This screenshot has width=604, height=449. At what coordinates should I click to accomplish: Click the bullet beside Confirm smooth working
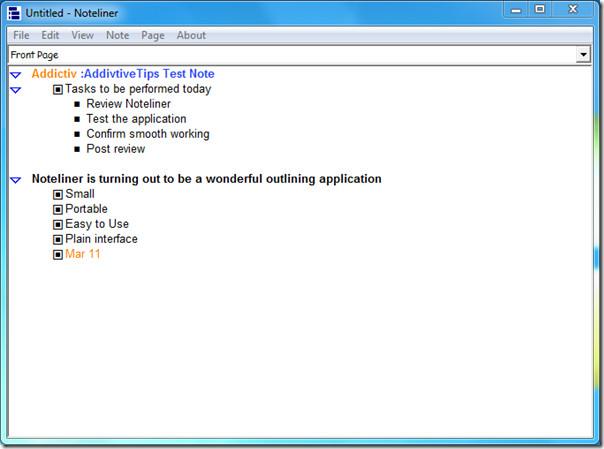pos(77,134)
